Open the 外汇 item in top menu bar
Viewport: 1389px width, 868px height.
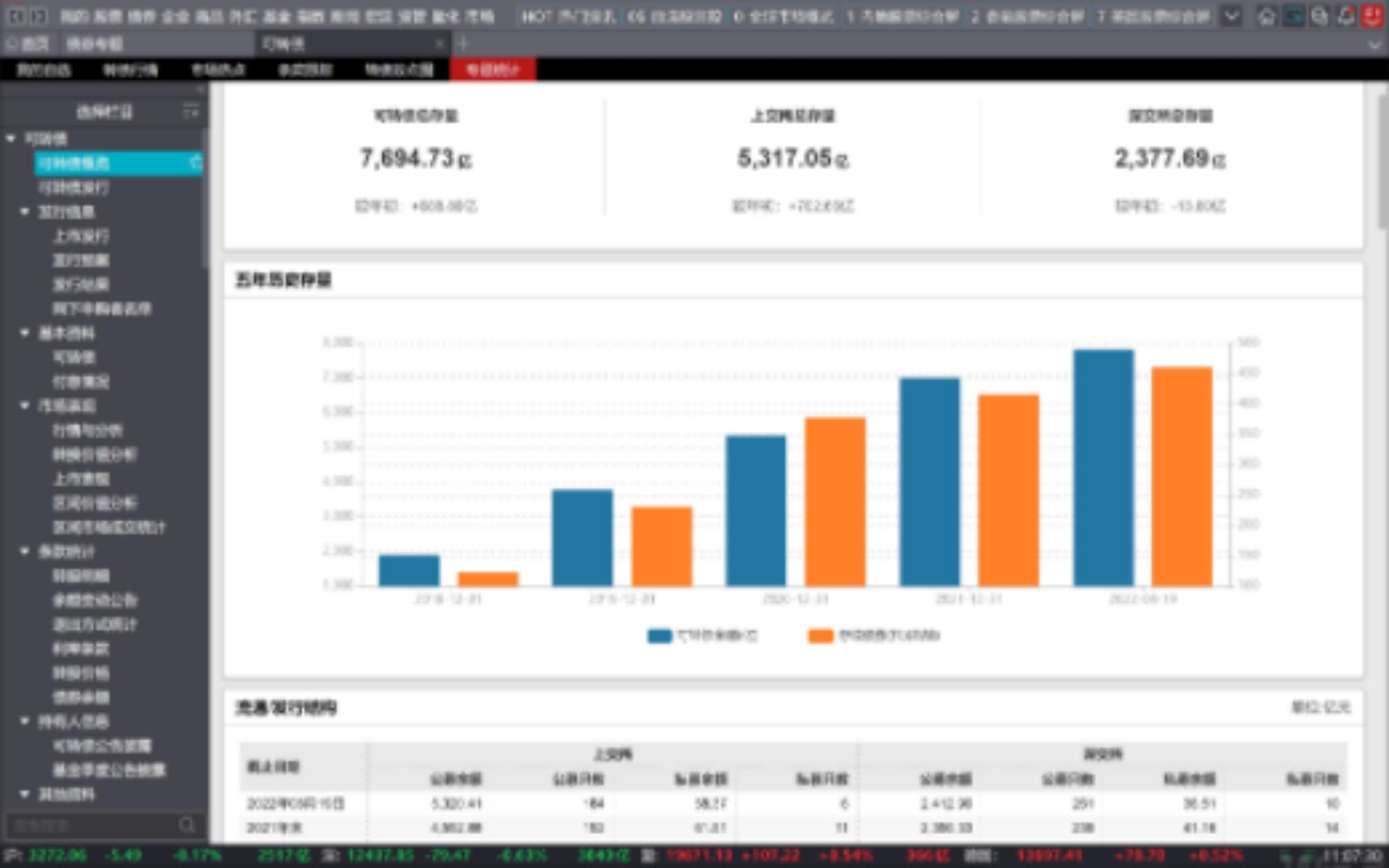point(244,16)
